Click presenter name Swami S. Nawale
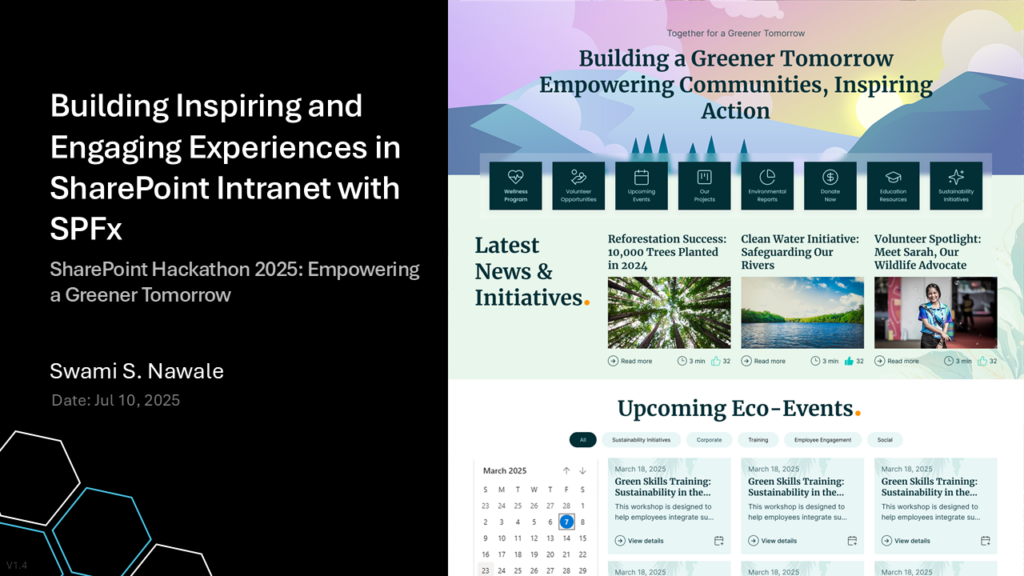1024x576 pixels. tap(136, 371)
